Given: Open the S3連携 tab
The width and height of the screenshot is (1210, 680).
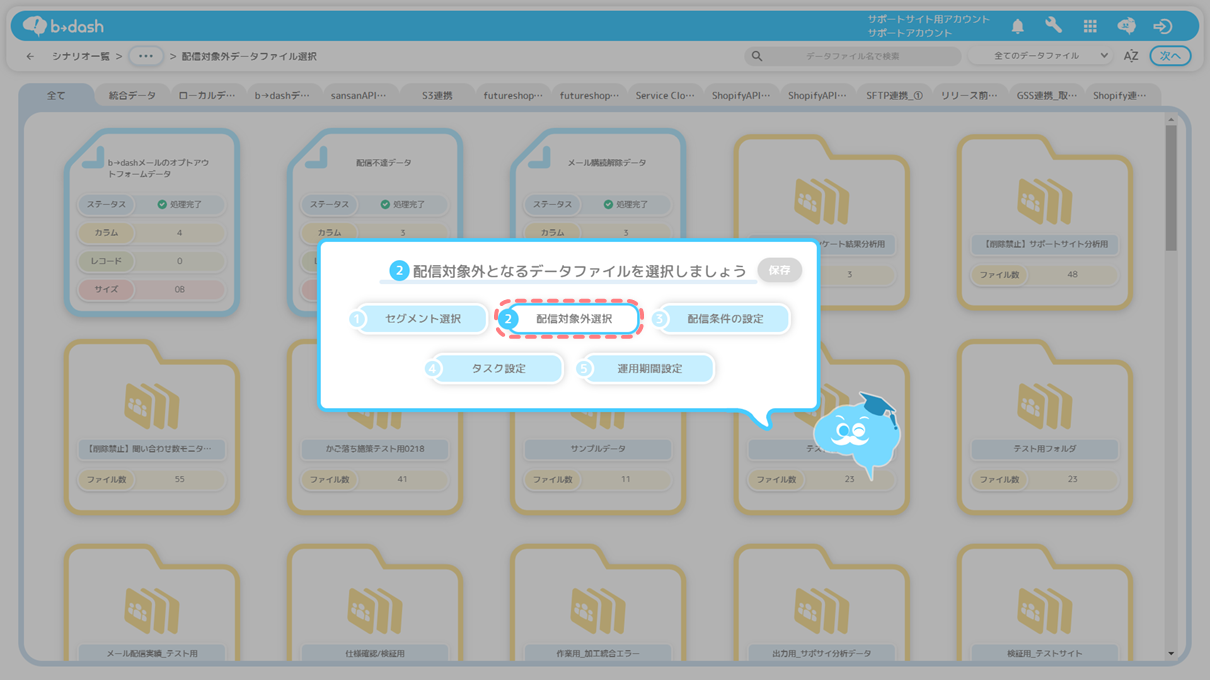Looking at the screenshot, I should [x=436, y=96].
